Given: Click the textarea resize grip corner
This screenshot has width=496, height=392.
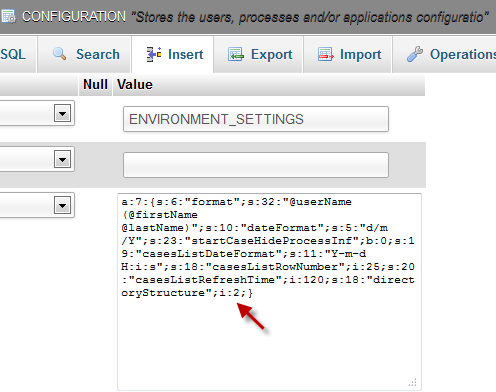Looking at the screenshot, I should tap(413, 382).
